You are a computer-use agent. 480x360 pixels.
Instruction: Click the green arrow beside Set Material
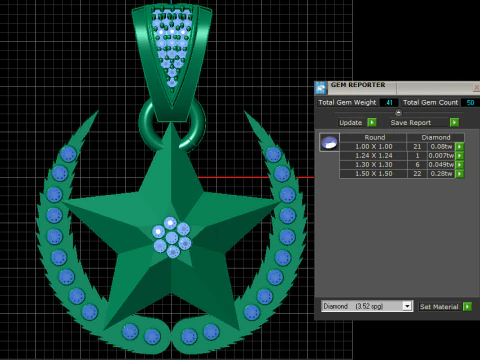pos(468,306)
